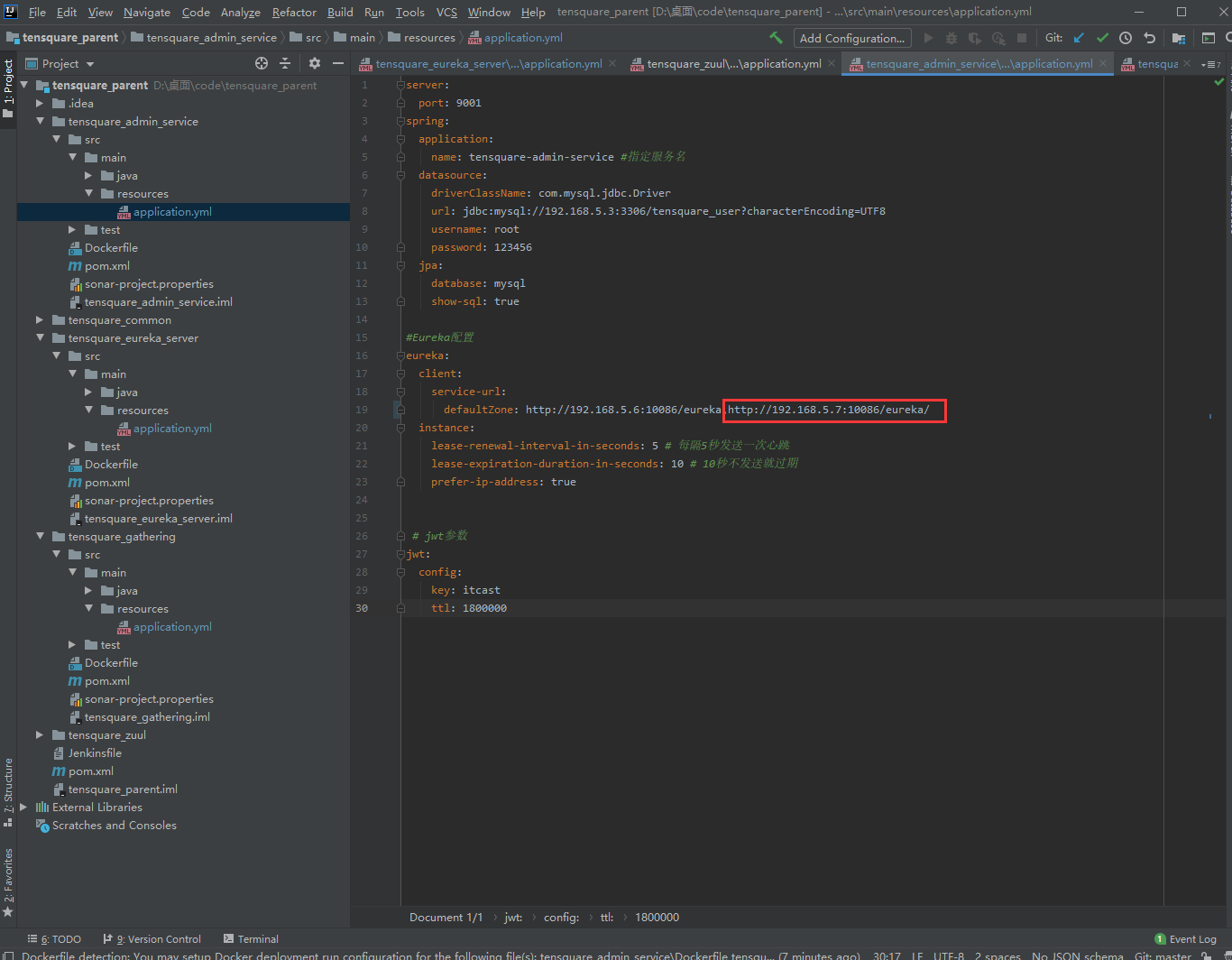Image resolution: width=1232 pixels, height=960 pixels.
Task: Click the Stop square icon in toolbar
Action: point(1022,38)
